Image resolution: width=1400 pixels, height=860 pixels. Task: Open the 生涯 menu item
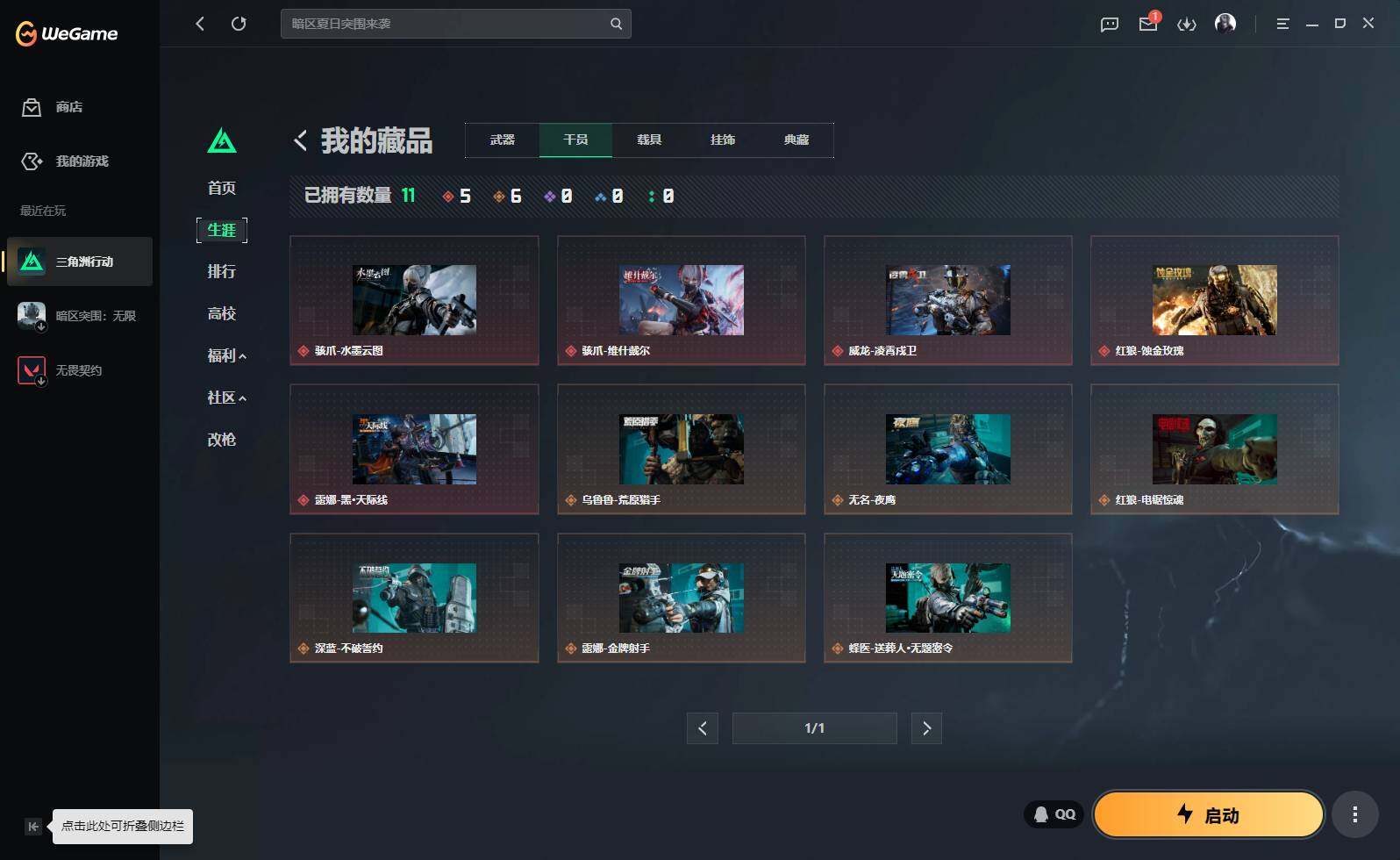pyautogui.click(x=222, y=230)
